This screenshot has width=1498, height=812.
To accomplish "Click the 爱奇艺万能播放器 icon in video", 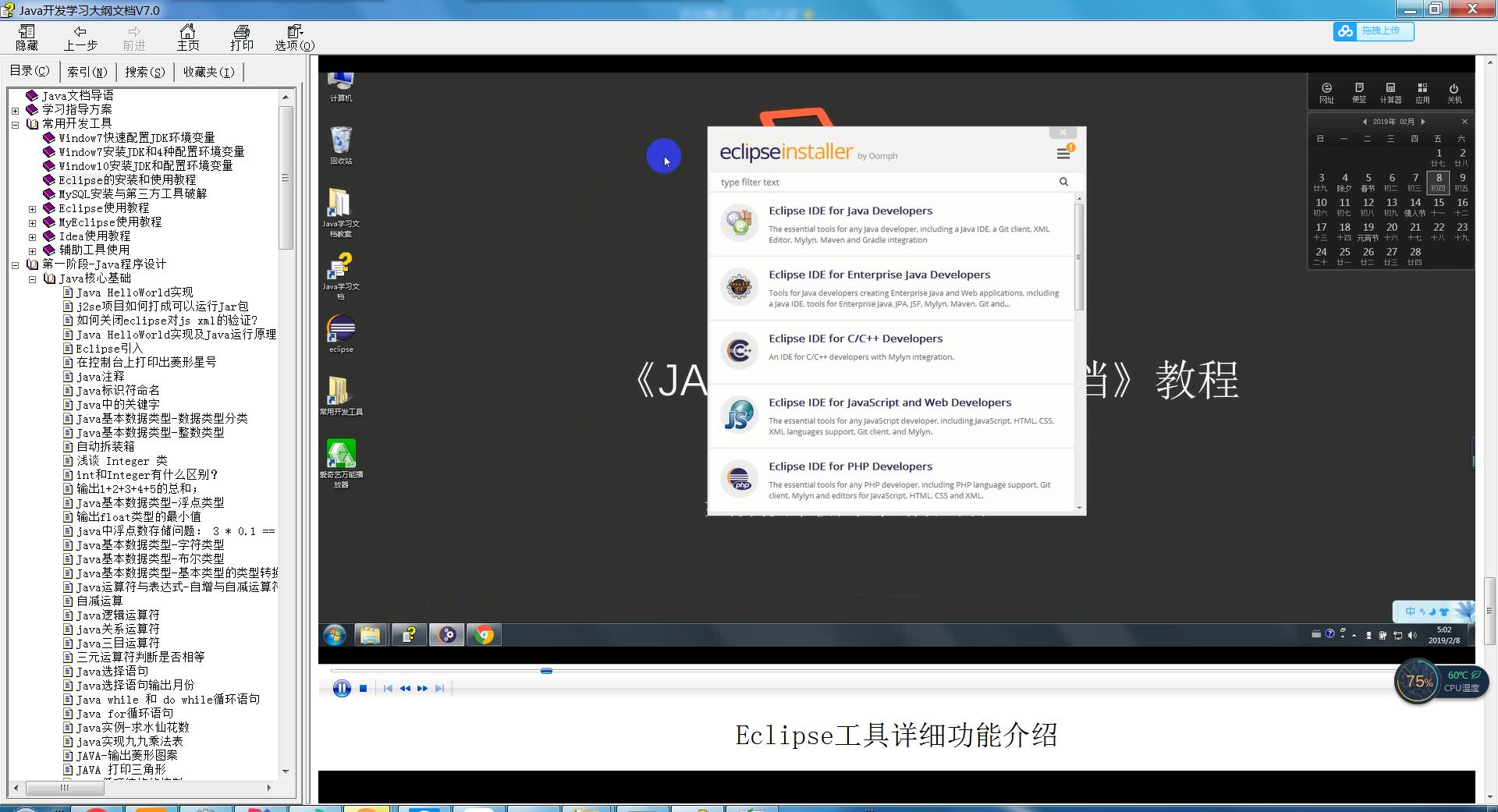I will [x=341, y=463].
